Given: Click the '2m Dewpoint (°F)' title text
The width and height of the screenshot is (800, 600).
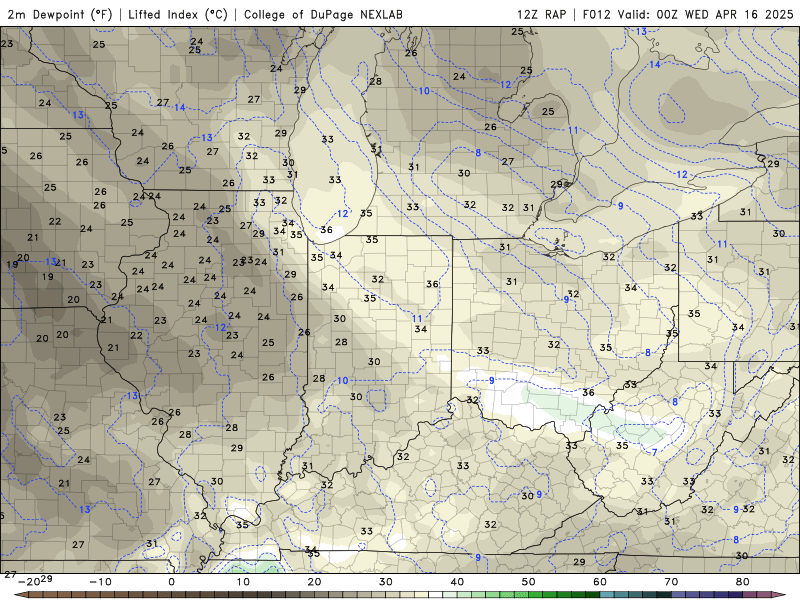Looking at the screenshot, I should pos(60,14).
